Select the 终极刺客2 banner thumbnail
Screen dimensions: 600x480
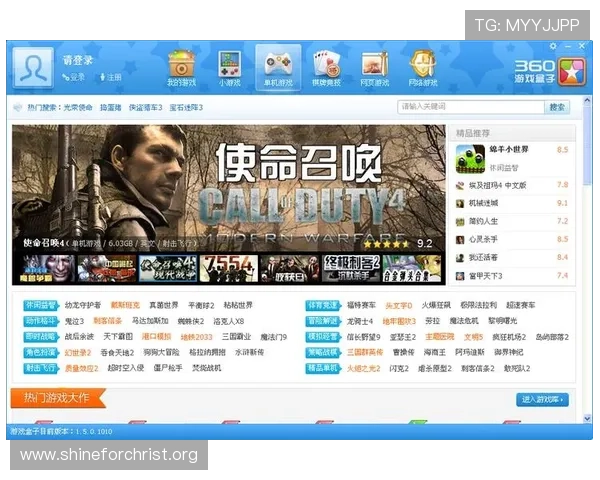click(x=351, y=269)
